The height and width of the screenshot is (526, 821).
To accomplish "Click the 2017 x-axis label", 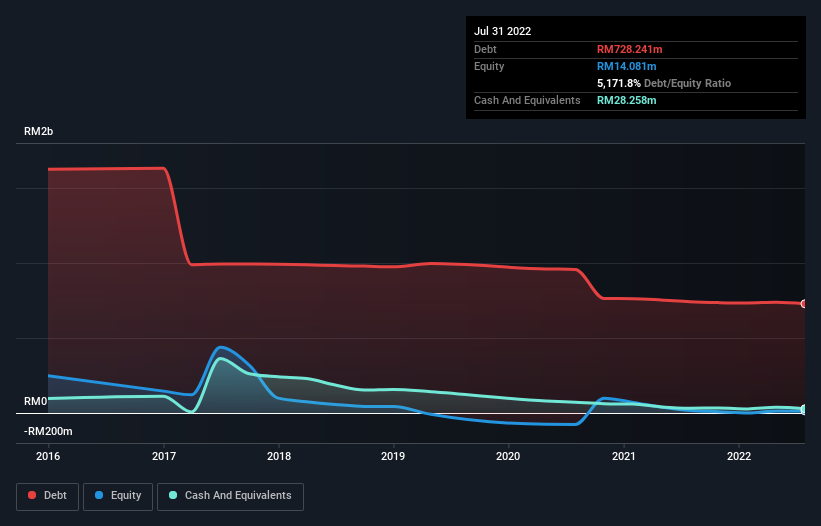I will click(x=164, y=456).
